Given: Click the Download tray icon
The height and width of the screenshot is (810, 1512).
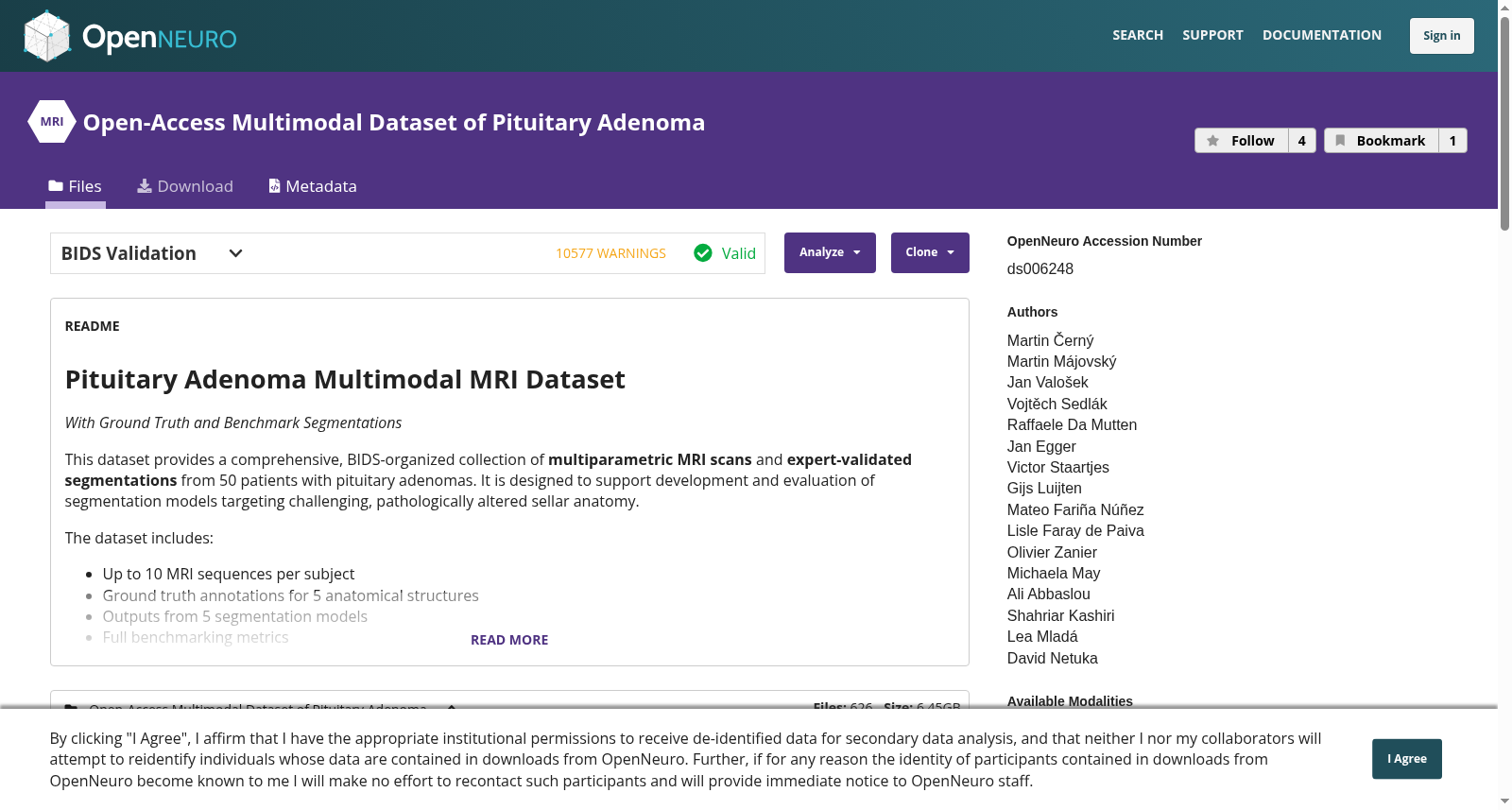Looking at the screenshot, I should [145, 186].
